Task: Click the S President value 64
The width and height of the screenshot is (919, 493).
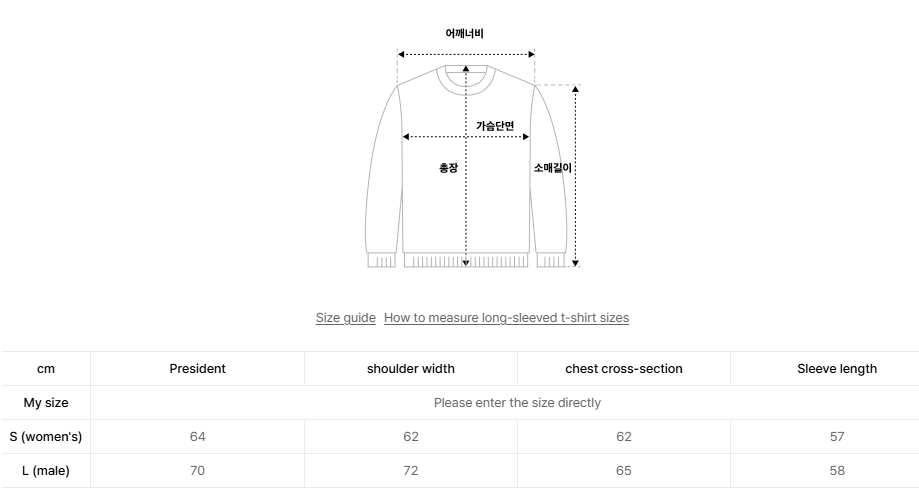Action: tap(197, 437)
